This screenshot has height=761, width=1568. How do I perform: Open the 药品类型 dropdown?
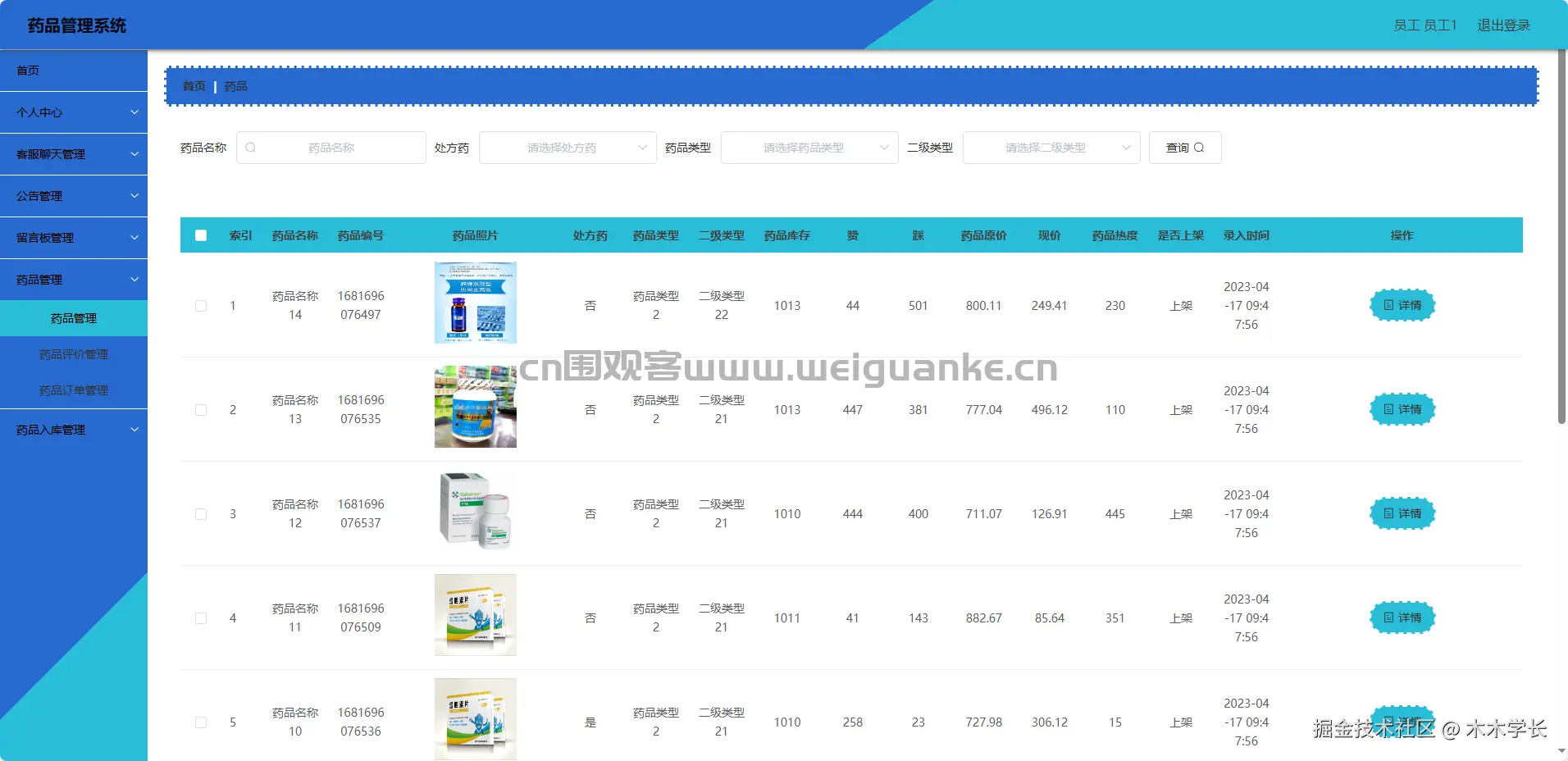point(809,148)
